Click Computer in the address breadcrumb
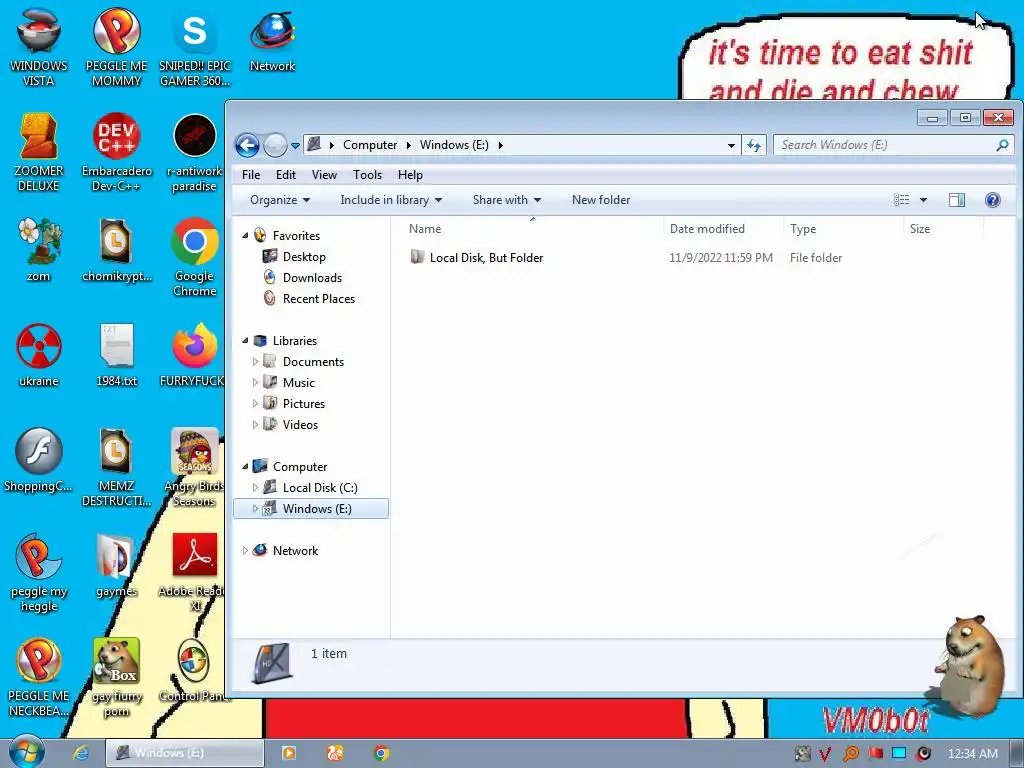The width and height of the screenshot is (1024, 768). [x=370, y=145]
